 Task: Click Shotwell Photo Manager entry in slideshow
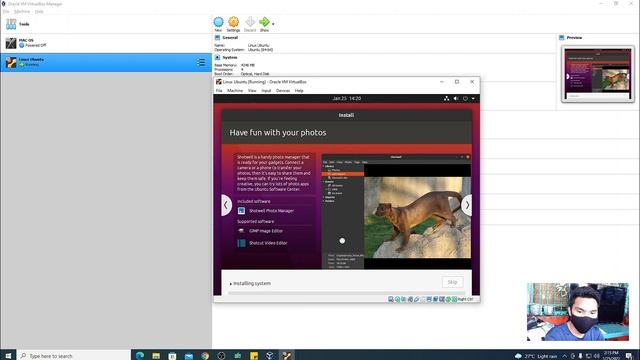266,211
